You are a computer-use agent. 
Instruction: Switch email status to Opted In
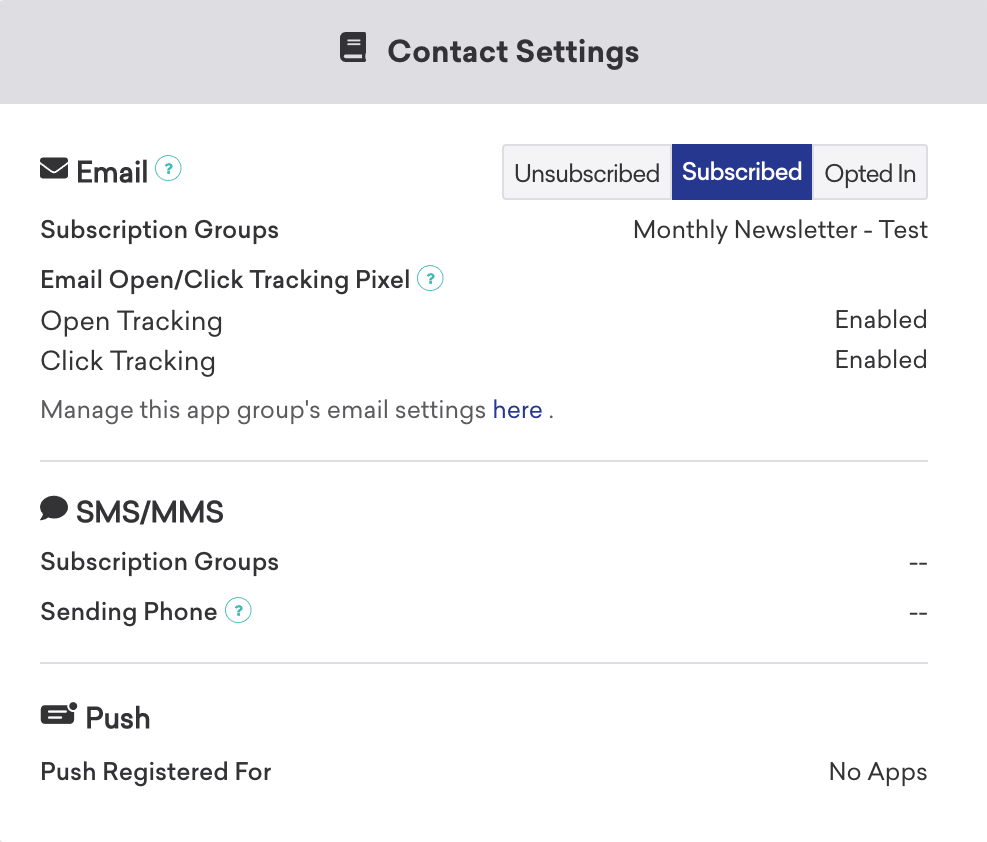pyautogui.click(x=870, y=173)
